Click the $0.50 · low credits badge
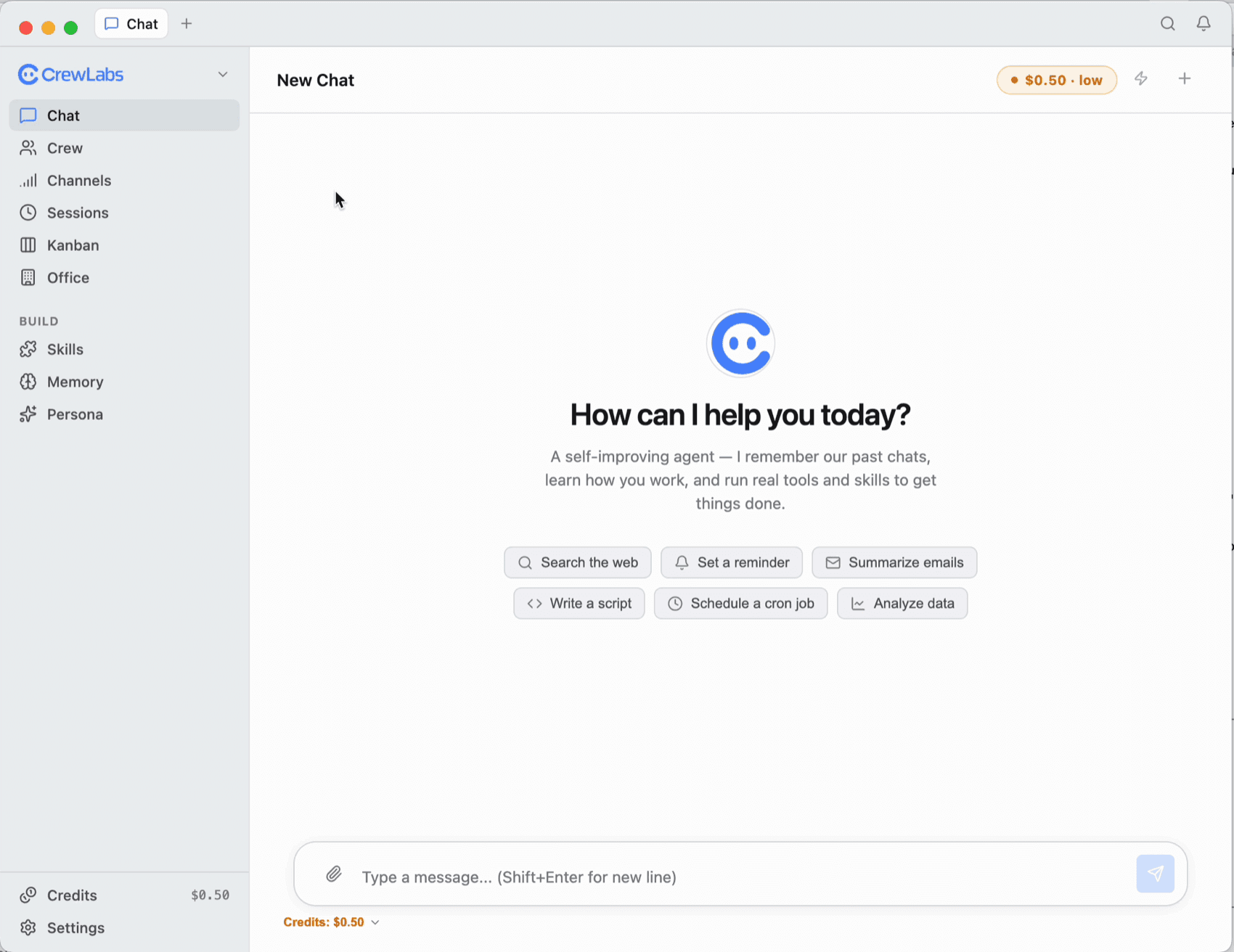The height and width of the screenshot is (952, 1234). [1056, 80]
